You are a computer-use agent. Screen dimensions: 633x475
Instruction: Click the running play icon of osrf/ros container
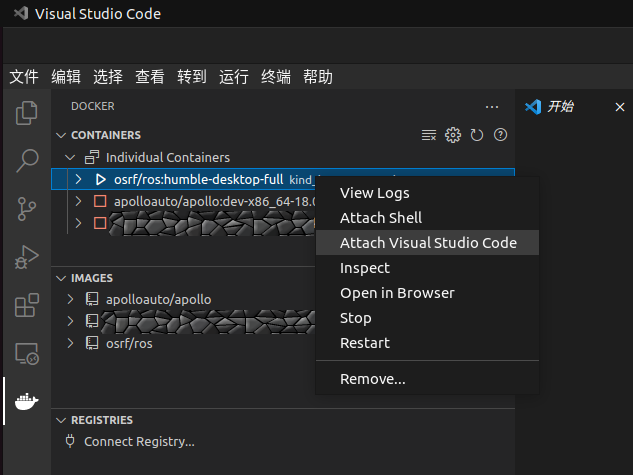(x=101, y=179)
